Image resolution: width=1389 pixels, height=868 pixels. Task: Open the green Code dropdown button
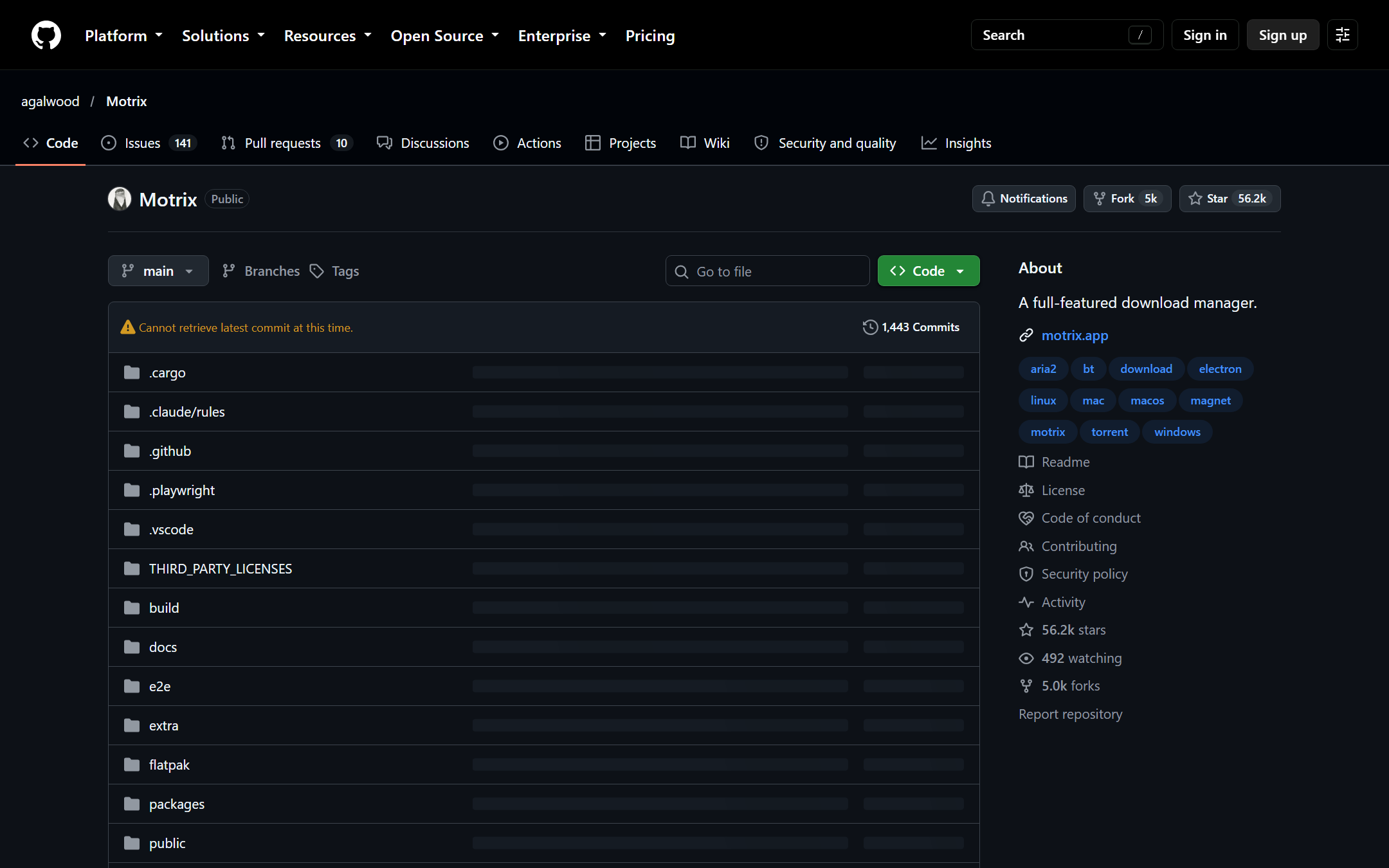[929, 271]
